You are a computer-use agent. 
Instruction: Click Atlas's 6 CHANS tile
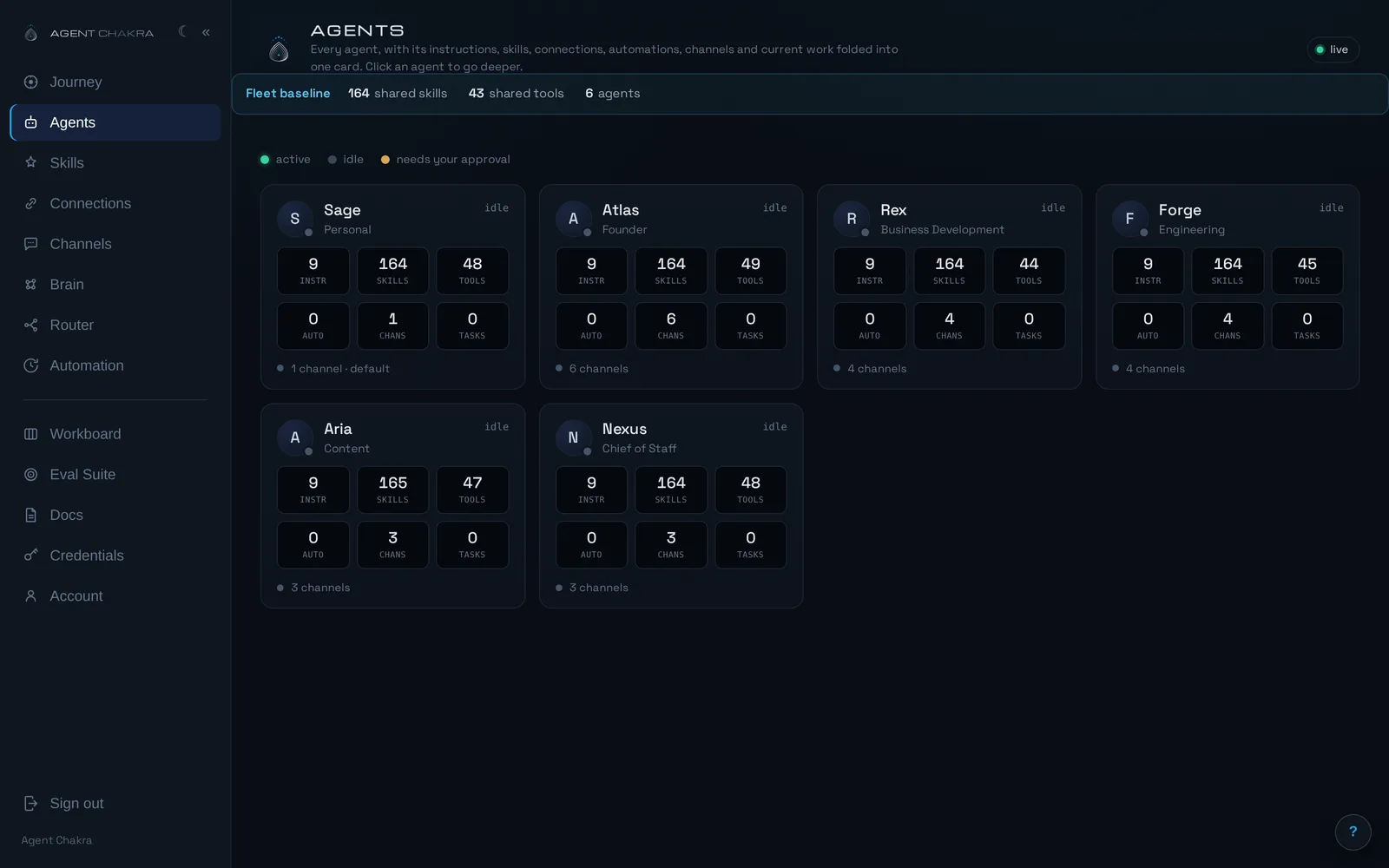pos(671,326)
